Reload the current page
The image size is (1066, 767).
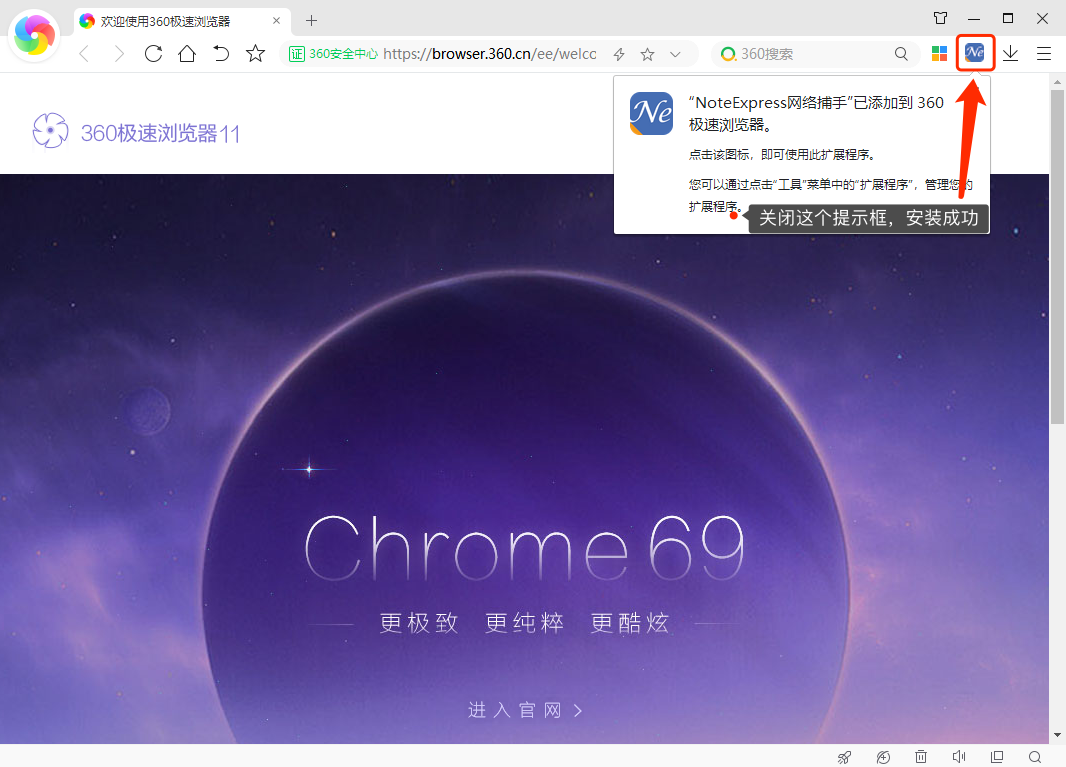[154, 54]
